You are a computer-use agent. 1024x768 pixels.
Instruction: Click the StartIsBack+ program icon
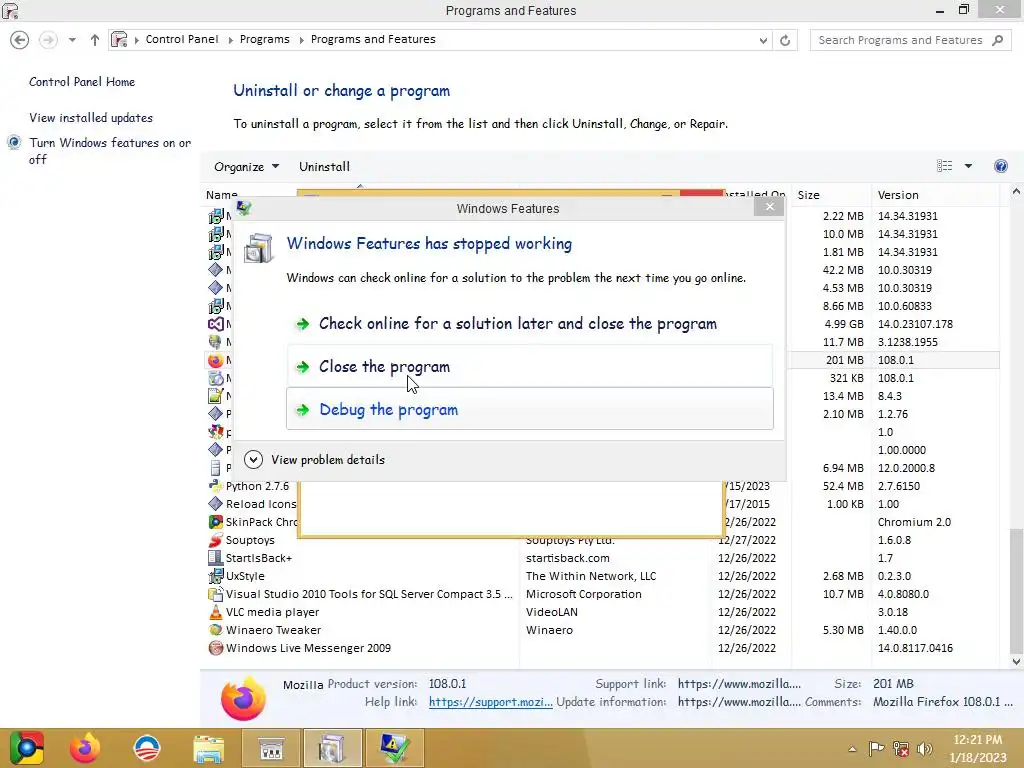[x=216, y=558]
